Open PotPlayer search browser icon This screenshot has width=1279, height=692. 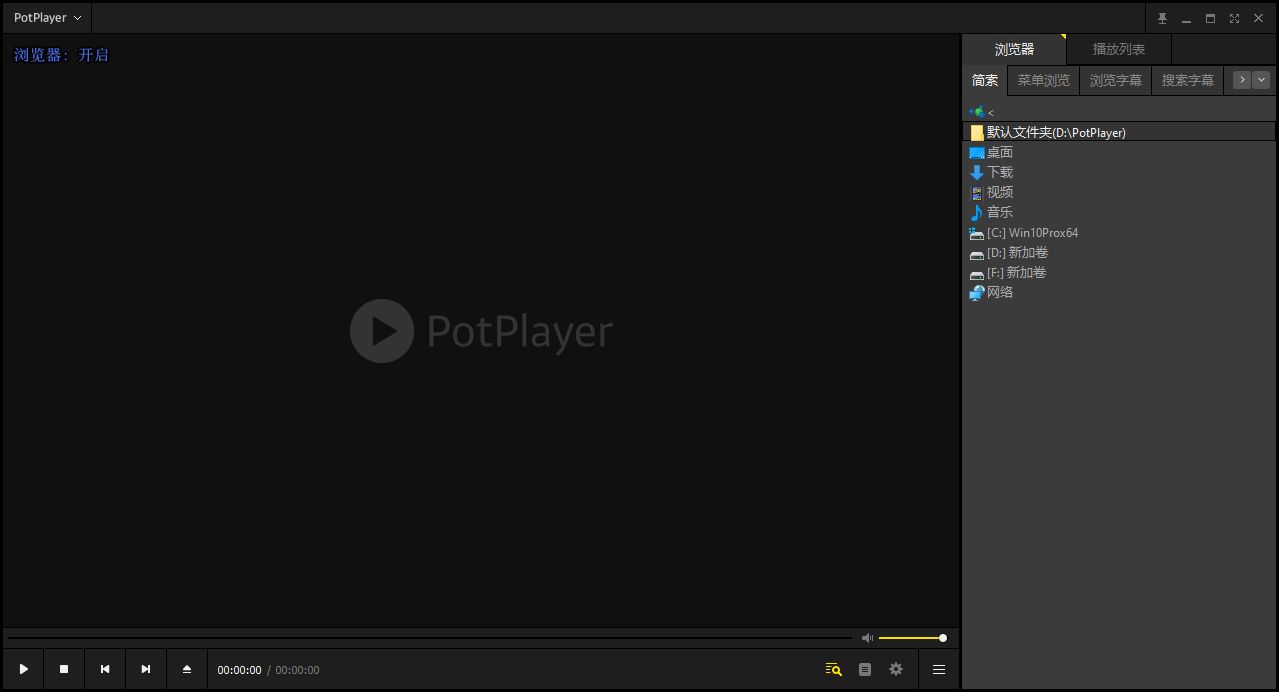(832, 669)
